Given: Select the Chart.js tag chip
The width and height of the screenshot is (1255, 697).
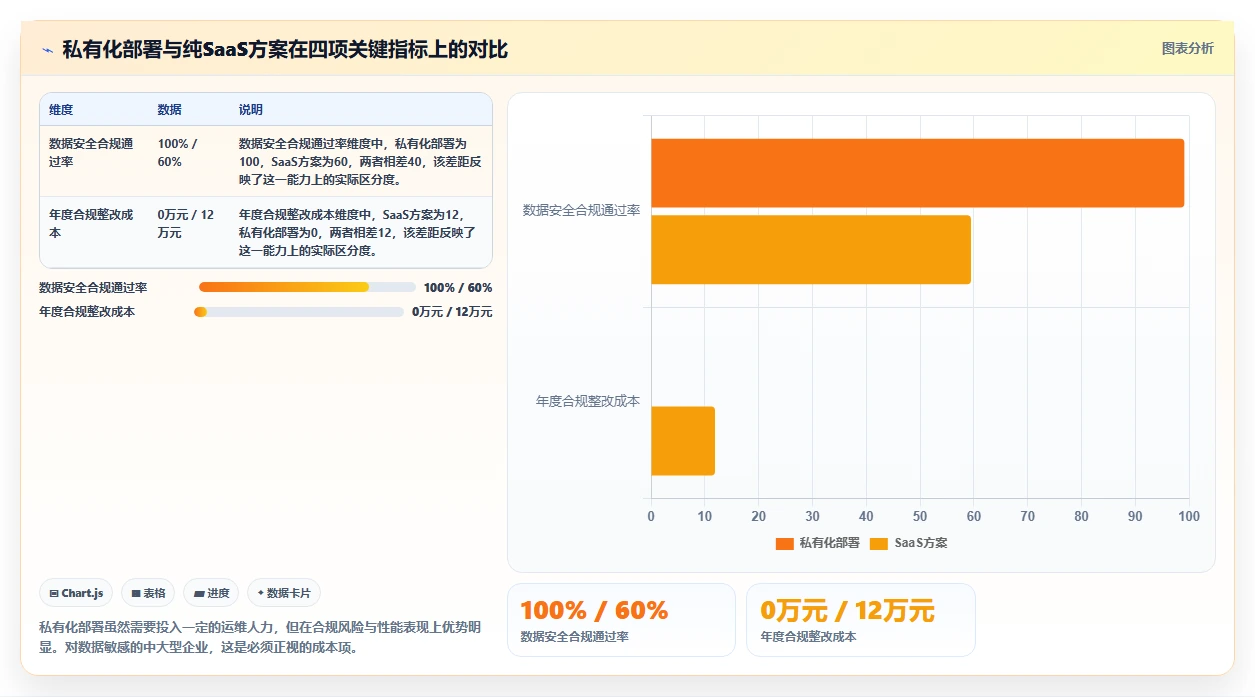Looking at the screenshot, I should click(77, 593).
